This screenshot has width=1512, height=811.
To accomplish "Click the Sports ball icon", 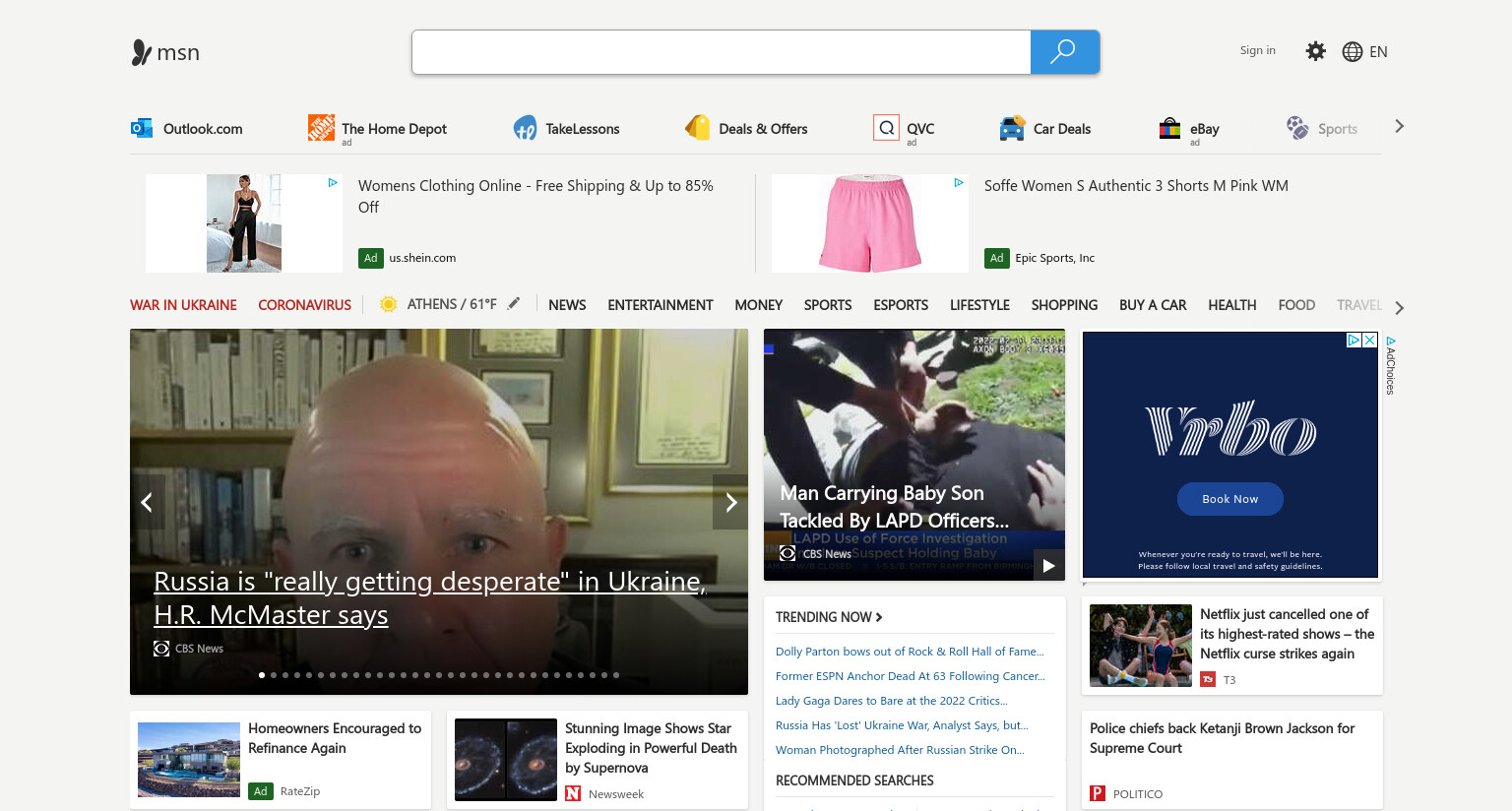I will pyautogui.click(x=1297, y=128).
